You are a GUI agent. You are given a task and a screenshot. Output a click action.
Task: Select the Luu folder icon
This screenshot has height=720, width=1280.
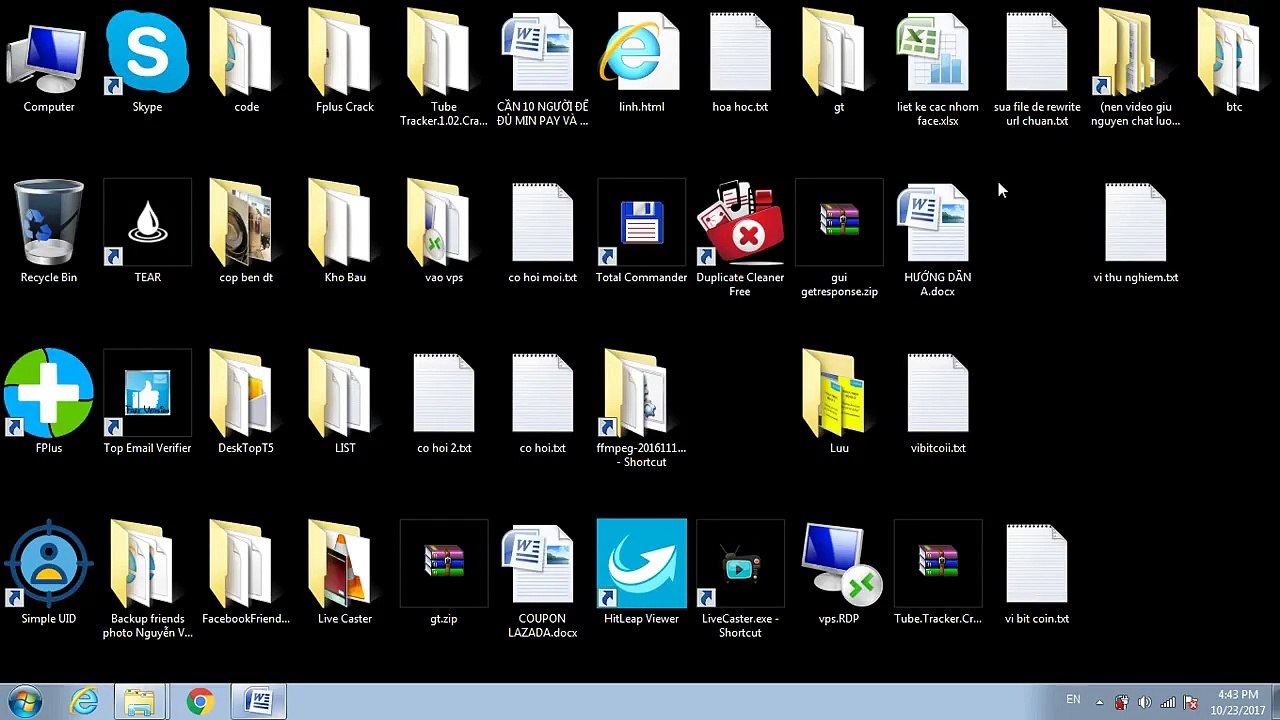click(839, 403)
